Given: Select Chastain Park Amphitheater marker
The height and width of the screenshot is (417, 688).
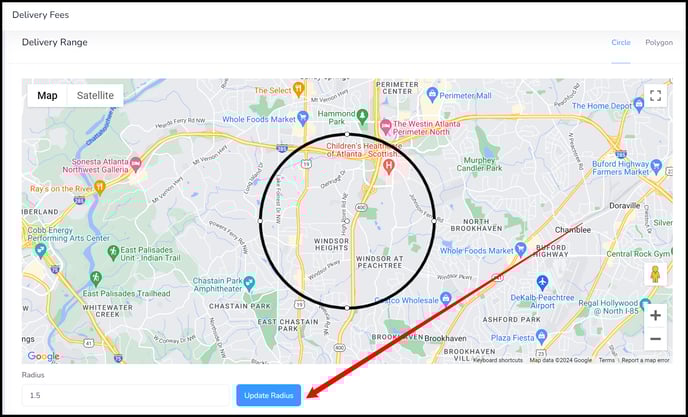Looking at the screenshot, I should (x=249, y=283).
